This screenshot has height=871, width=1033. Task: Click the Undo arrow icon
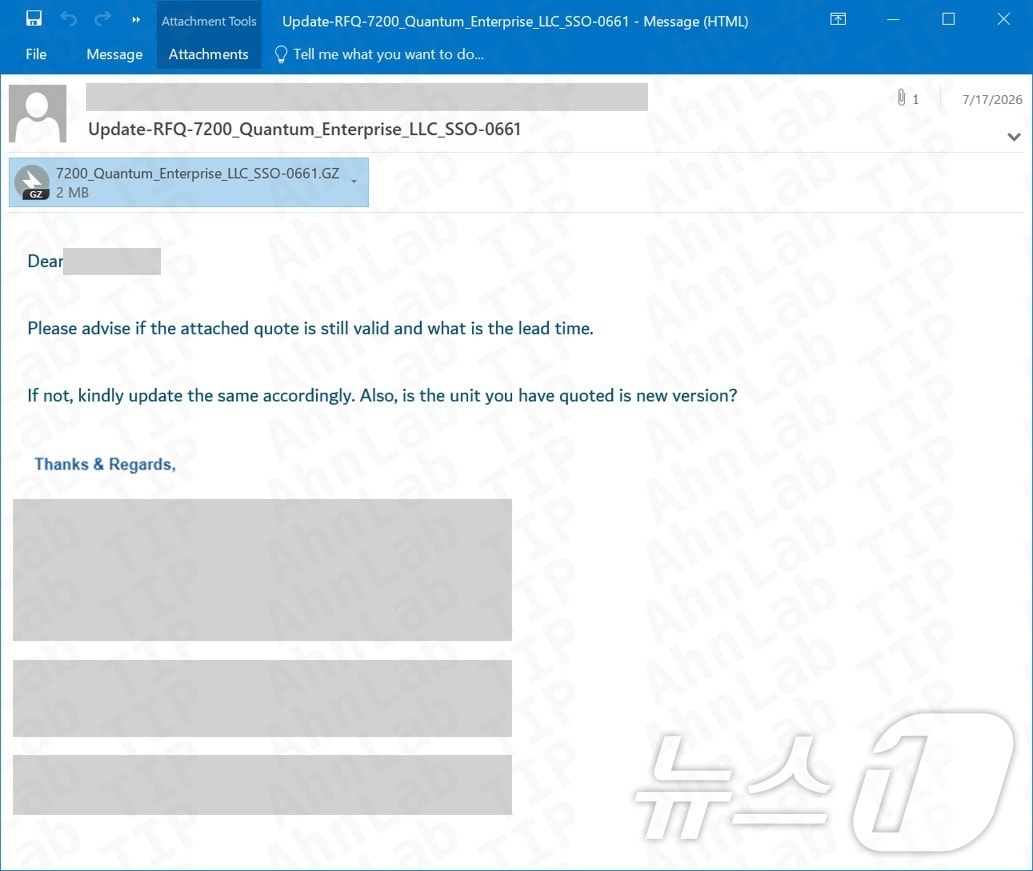(x=69, y=19)
